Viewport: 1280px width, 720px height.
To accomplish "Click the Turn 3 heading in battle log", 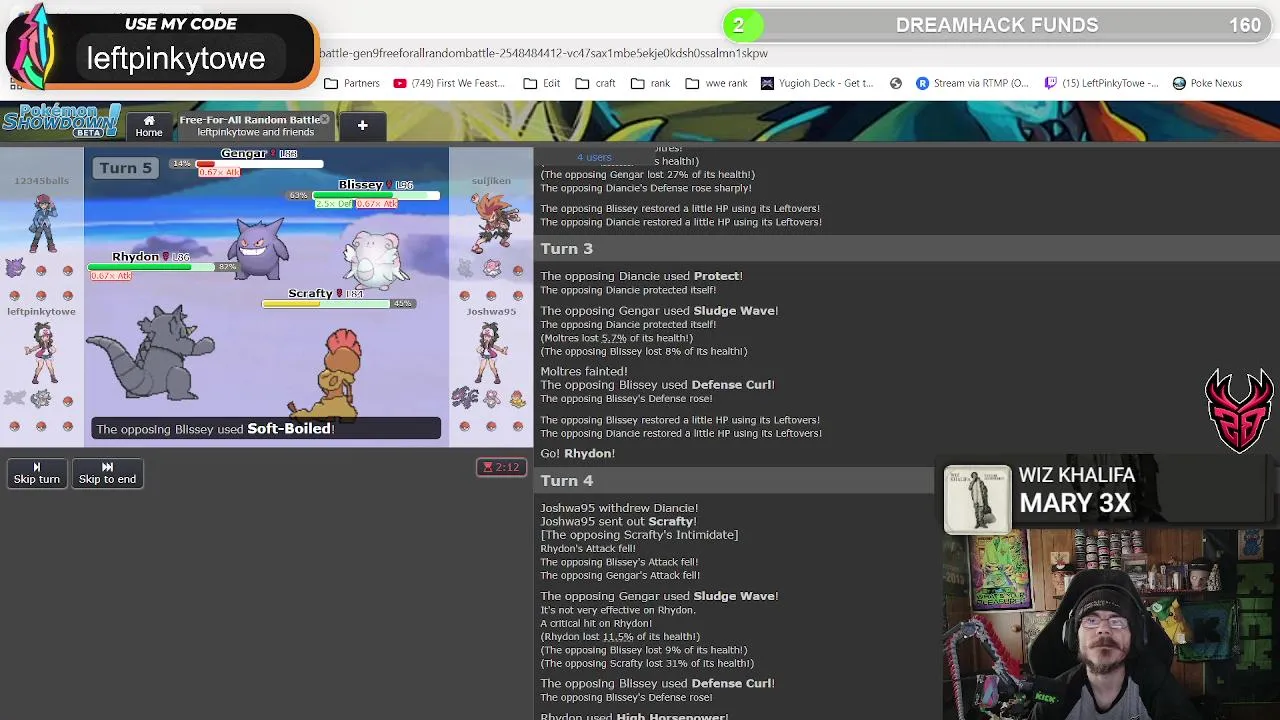I will pos(567,248).
